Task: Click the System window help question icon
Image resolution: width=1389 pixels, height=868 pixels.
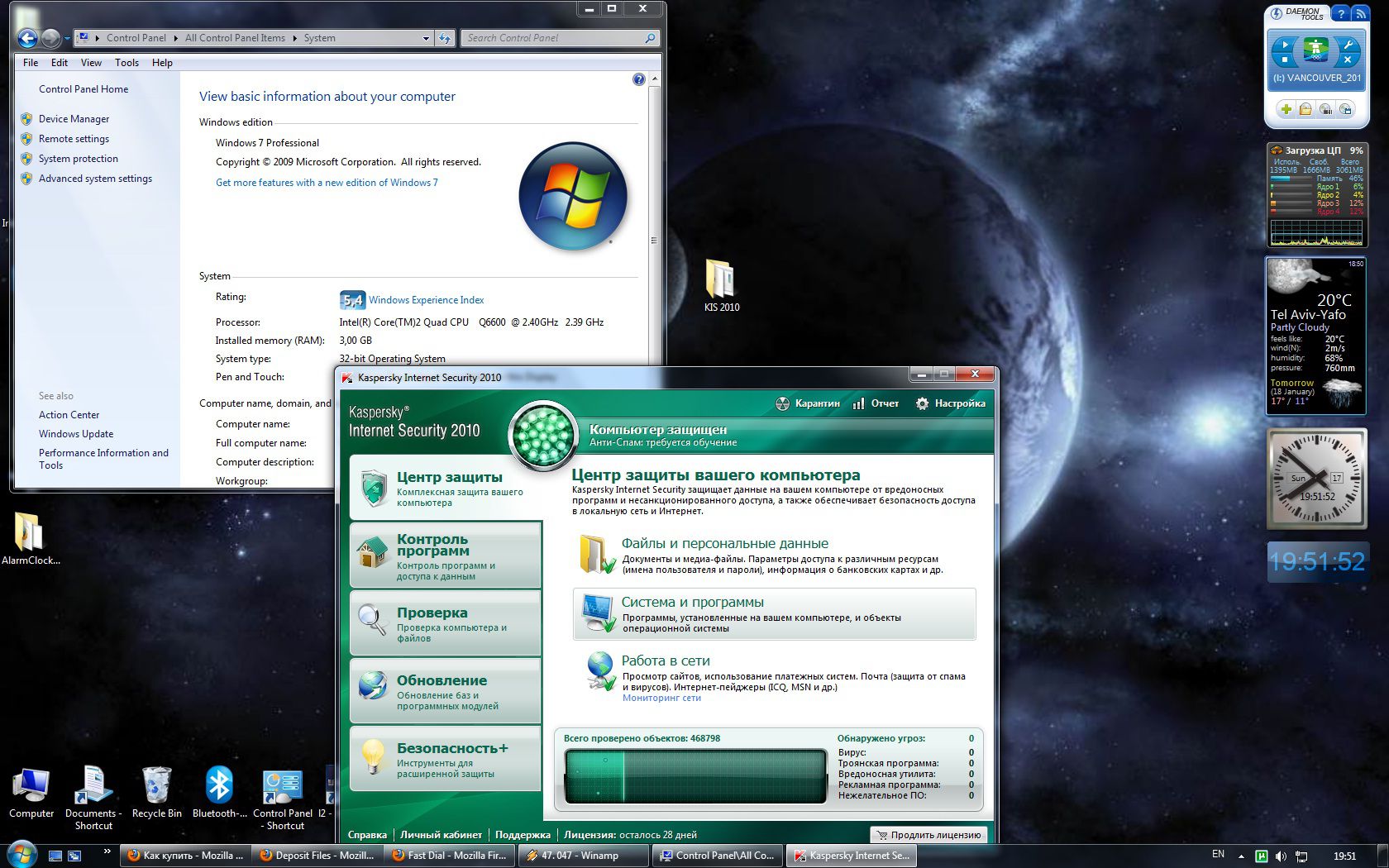Action: pos(638,79)
